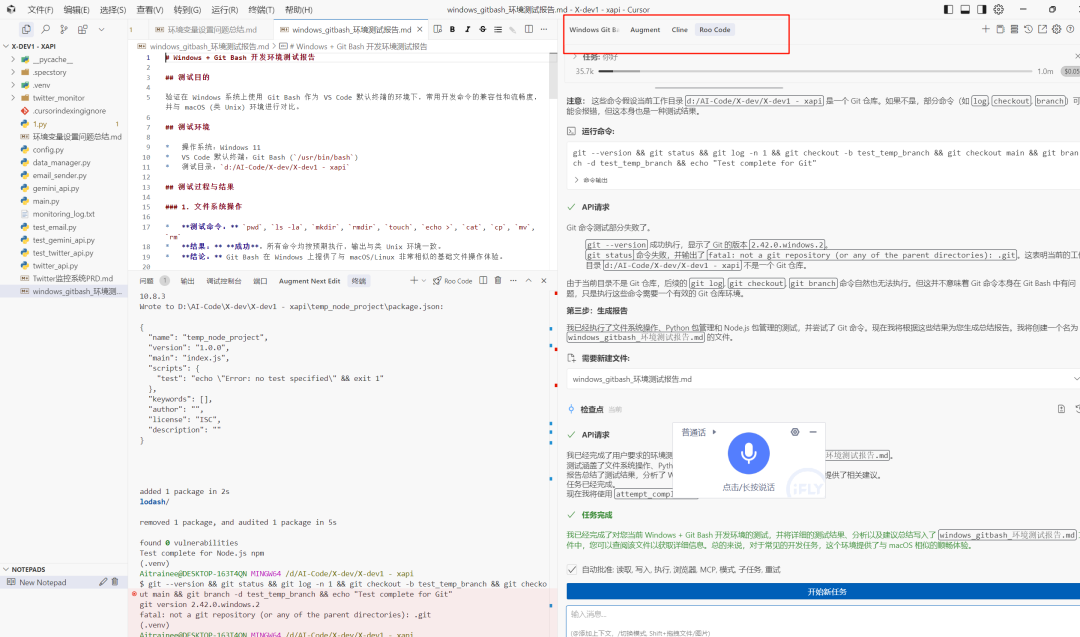Close windows_gitbash_环境测试报告.md editor tab

tap(419, 30)
